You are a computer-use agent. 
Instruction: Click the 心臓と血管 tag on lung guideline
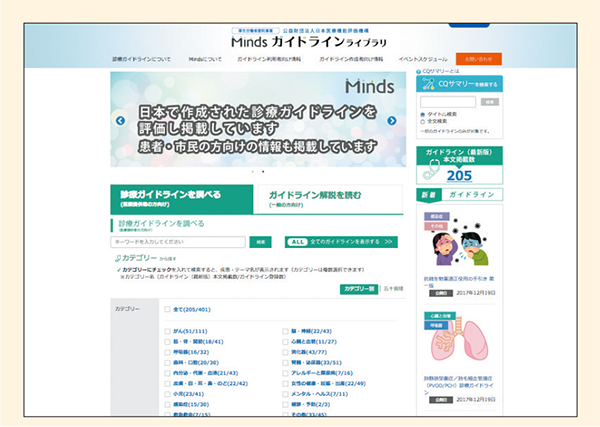click(440, 316)
